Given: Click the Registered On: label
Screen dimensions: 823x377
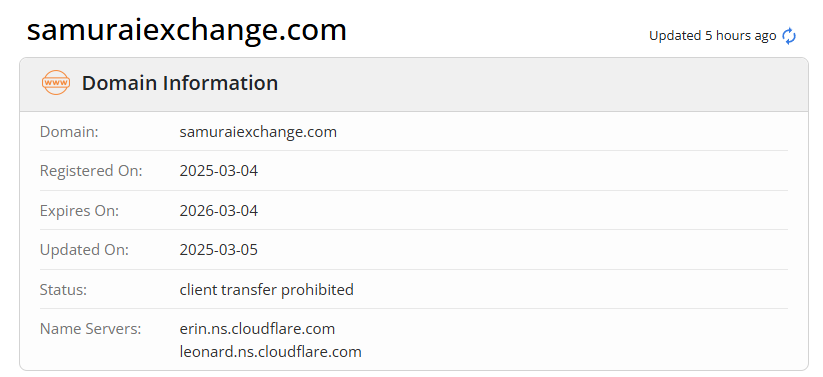Looking at the screenshot, I should (x=91, y=171).
